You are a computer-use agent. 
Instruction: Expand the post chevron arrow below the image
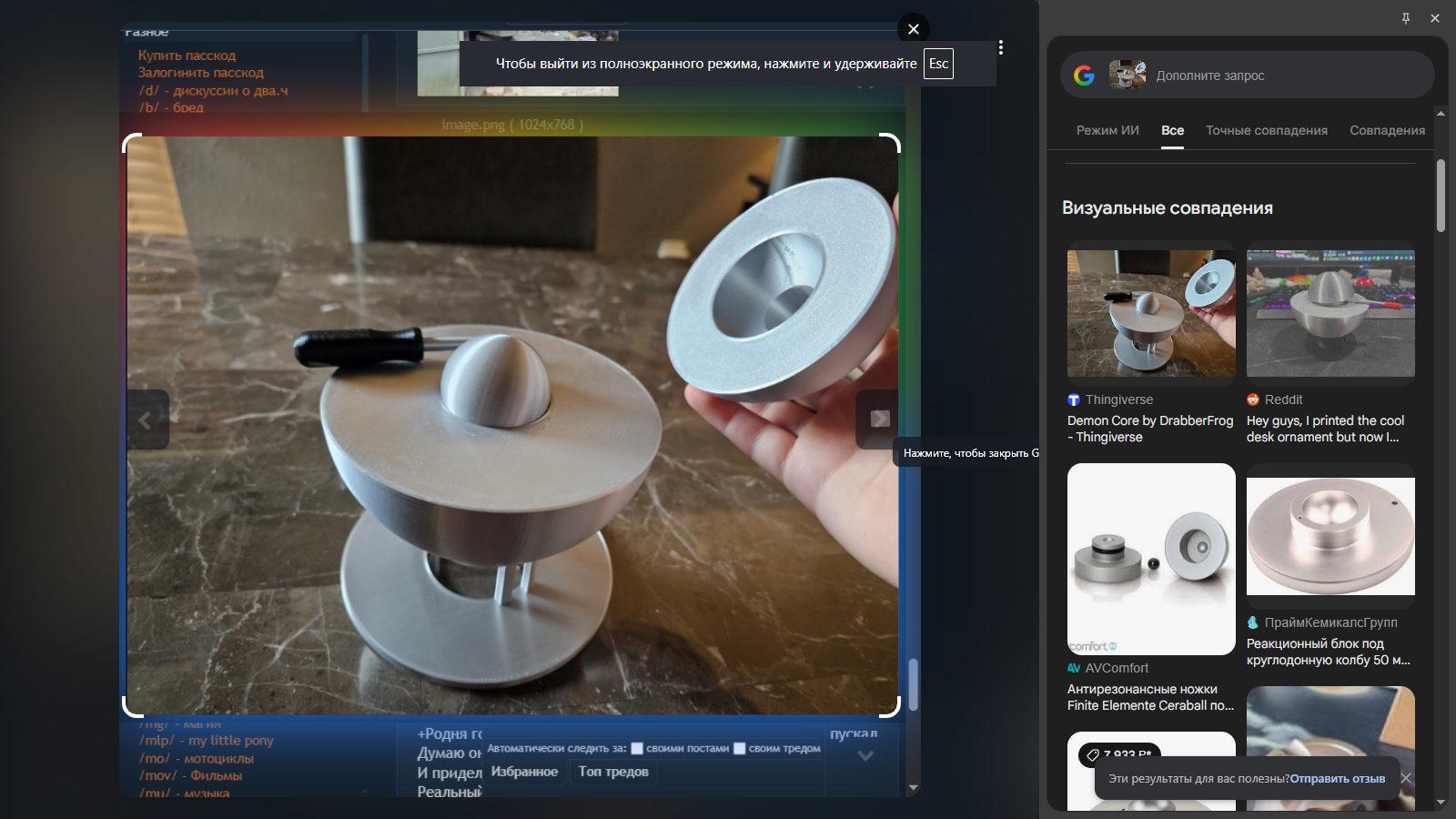coord(865,756)
